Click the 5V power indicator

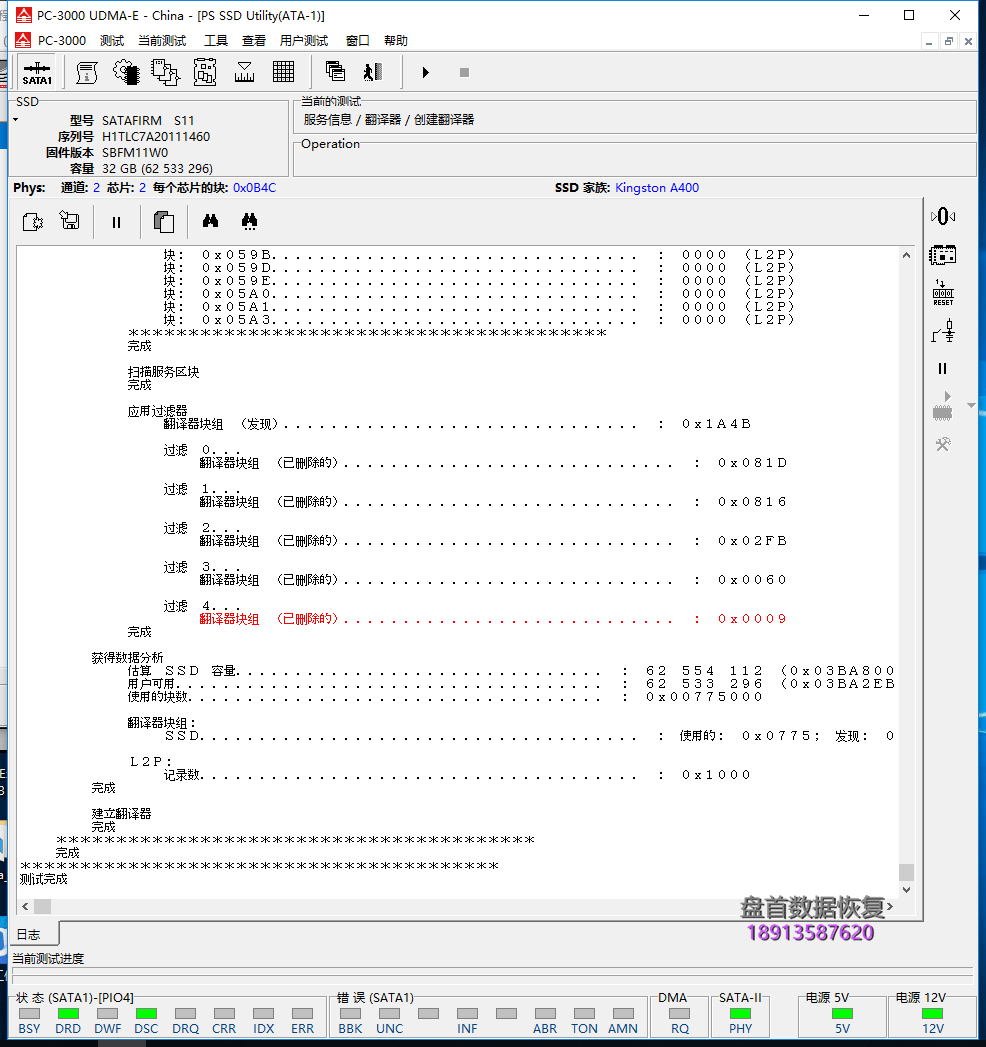[842, 1014]
